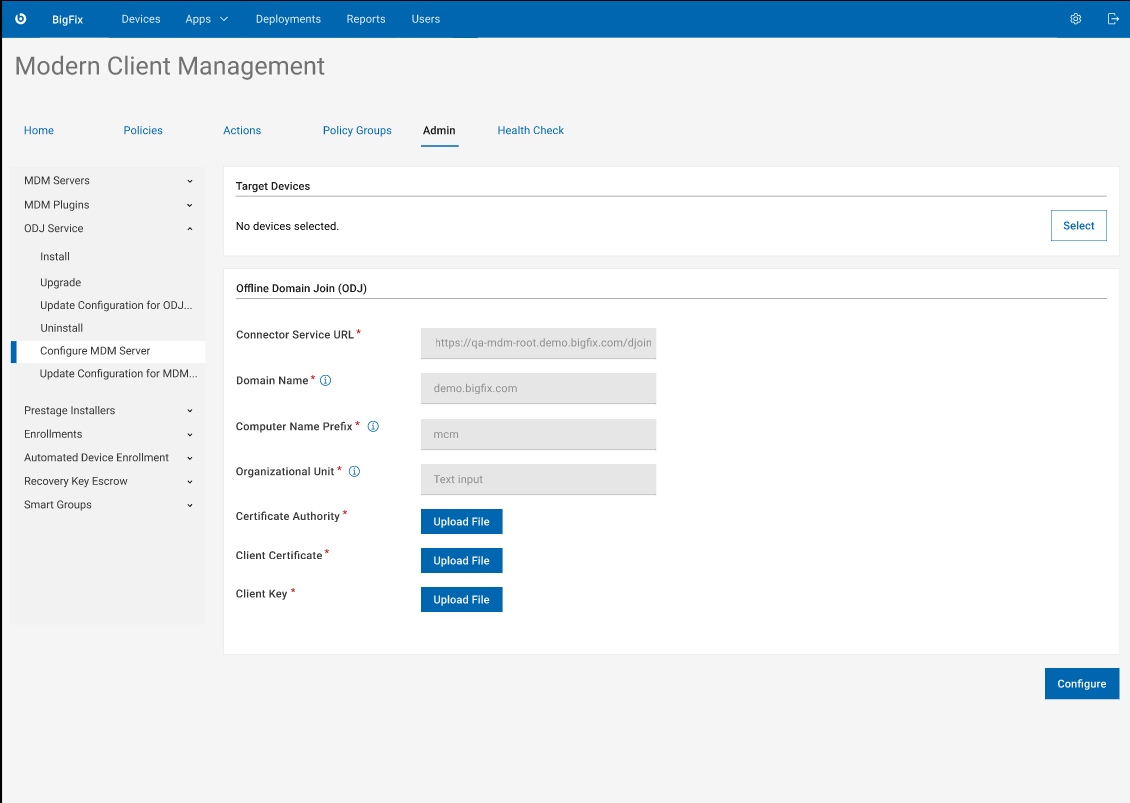
Task: Click info icon next to Domain Name
Action: 325,381
